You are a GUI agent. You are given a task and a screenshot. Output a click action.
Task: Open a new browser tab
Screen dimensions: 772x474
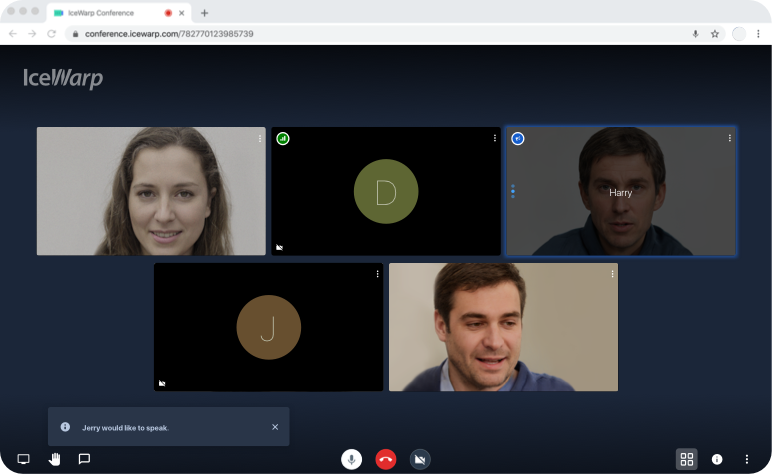coord(204,13)
